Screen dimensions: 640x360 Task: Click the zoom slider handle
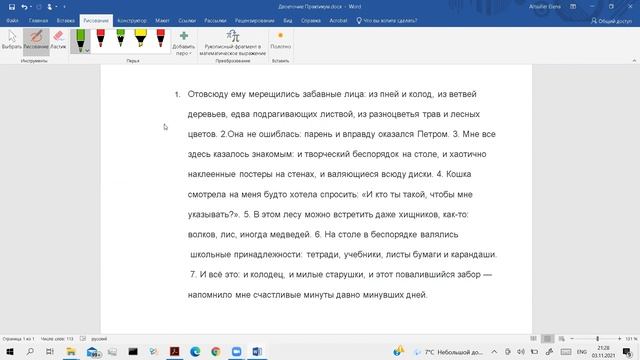tap(598, 339)
